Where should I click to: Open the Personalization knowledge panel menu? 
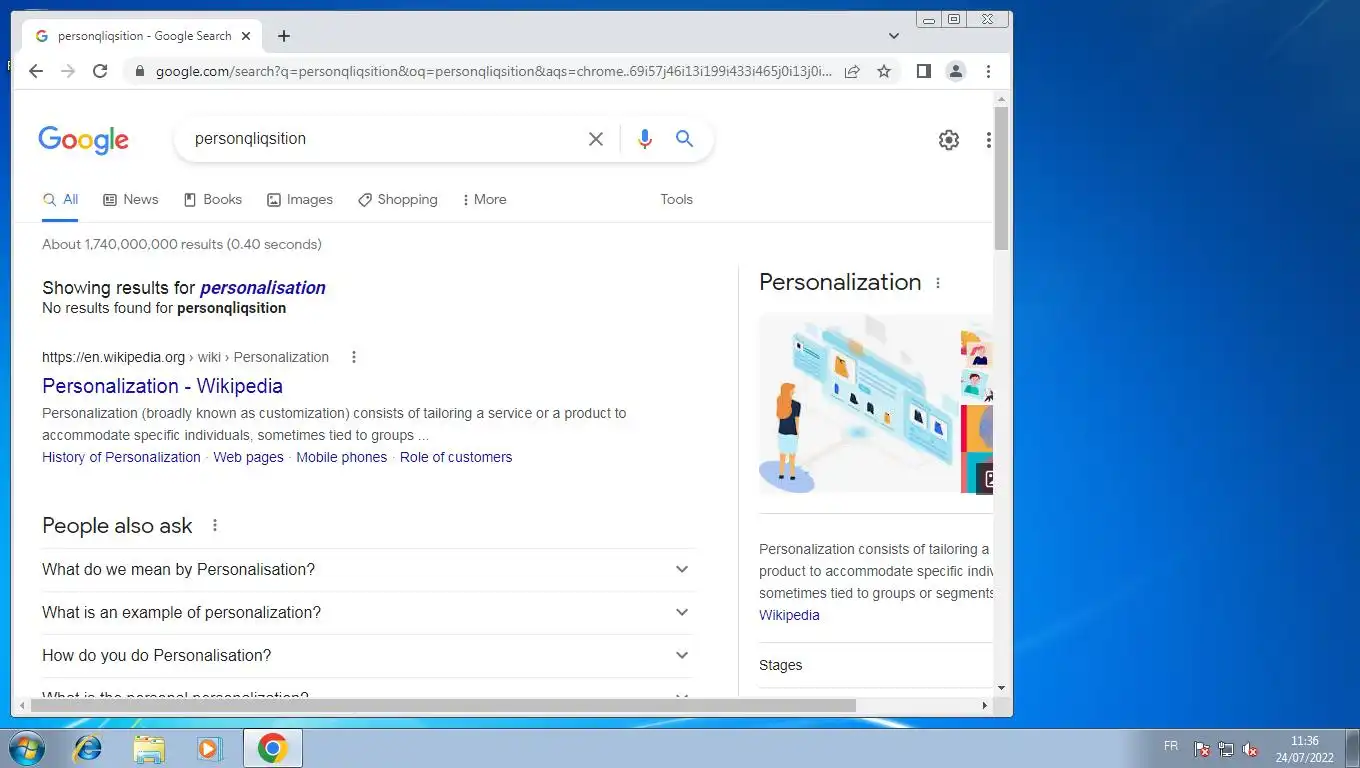pyautogui.click(x=938, y=283)
